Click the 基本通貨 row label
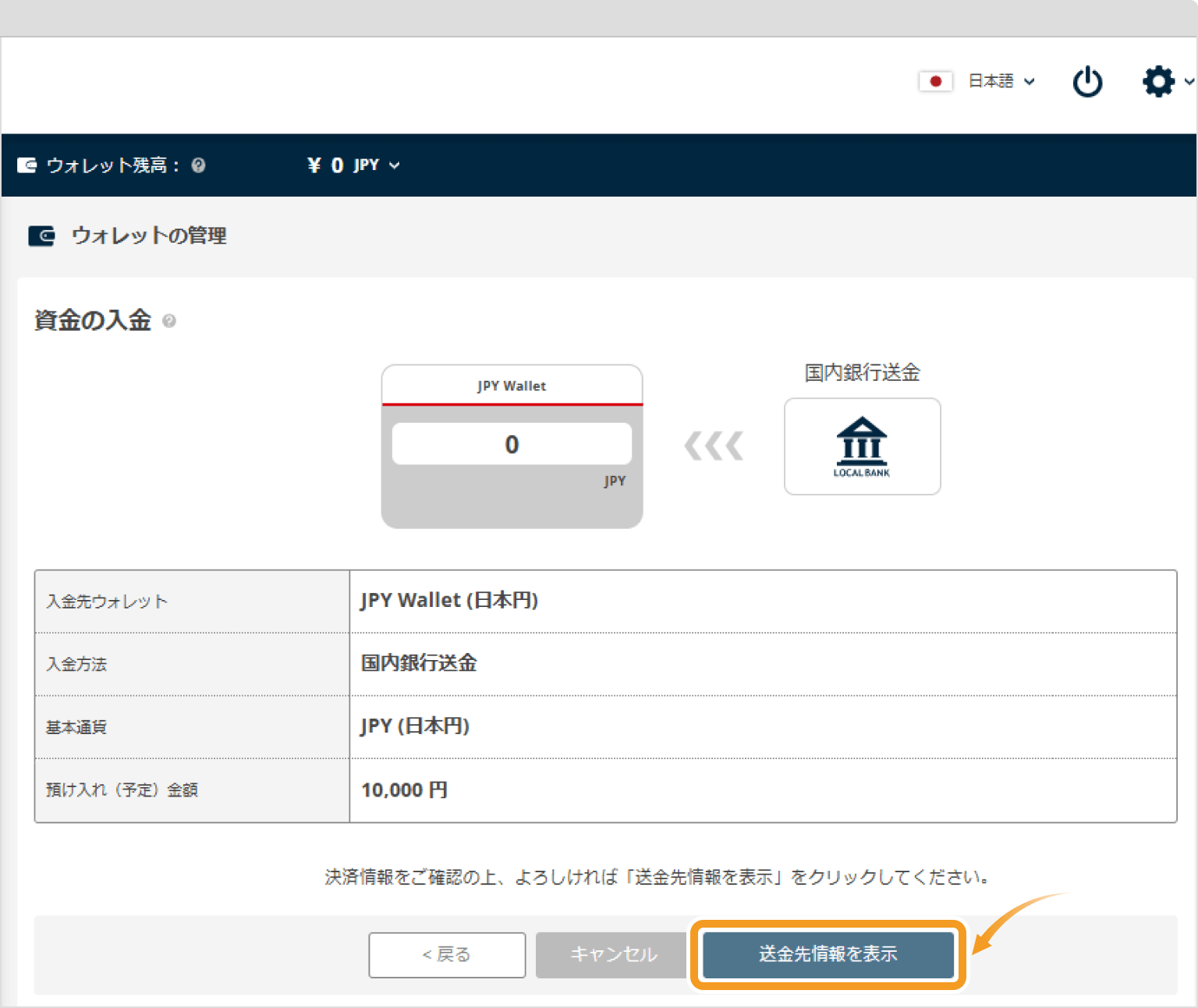 (76, 727)
